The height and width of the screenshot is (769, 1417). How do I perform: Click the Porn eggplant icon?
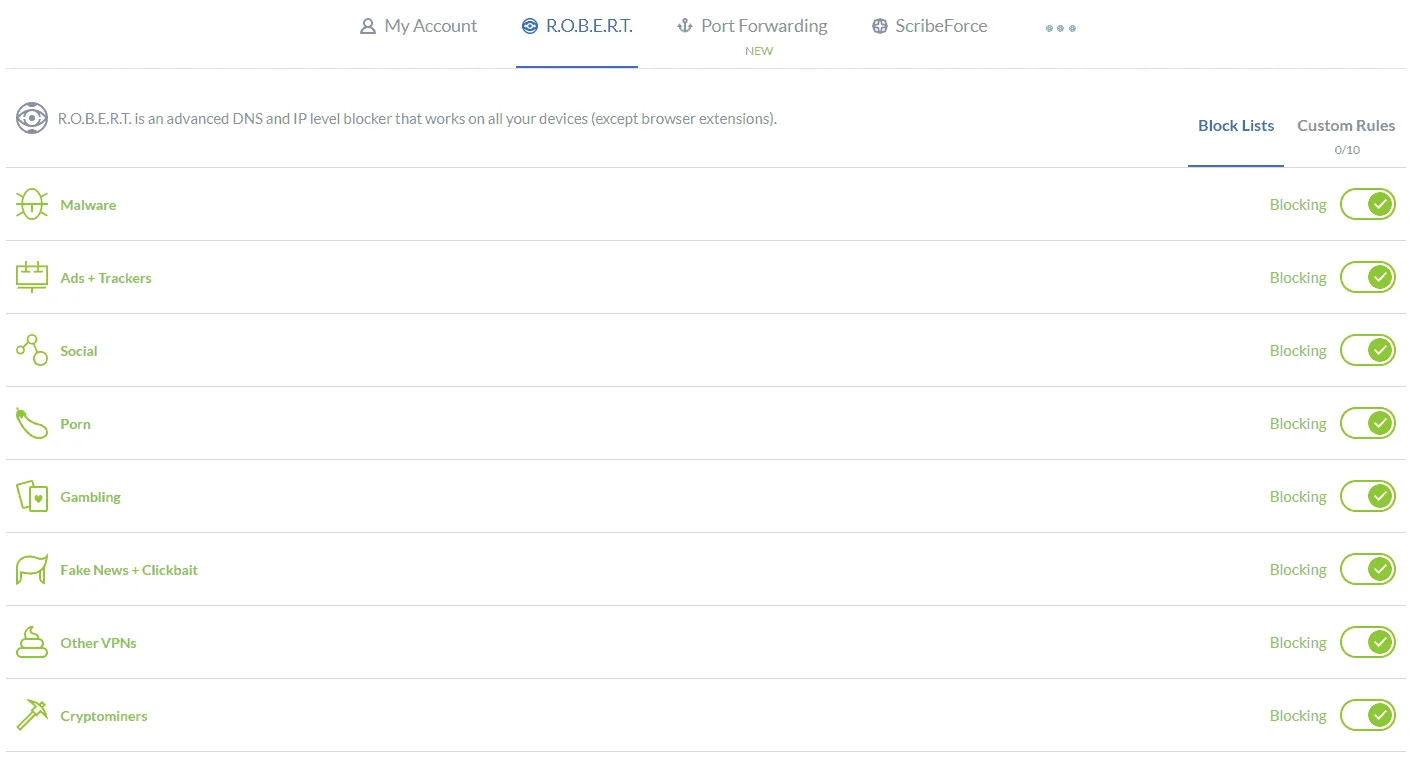pos(32,423)
